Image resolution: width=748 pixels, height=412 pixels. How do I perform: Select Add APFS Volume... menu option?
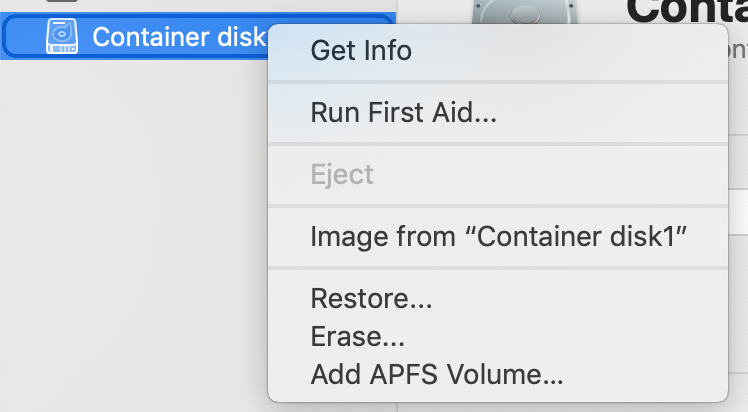click(437, 376)
